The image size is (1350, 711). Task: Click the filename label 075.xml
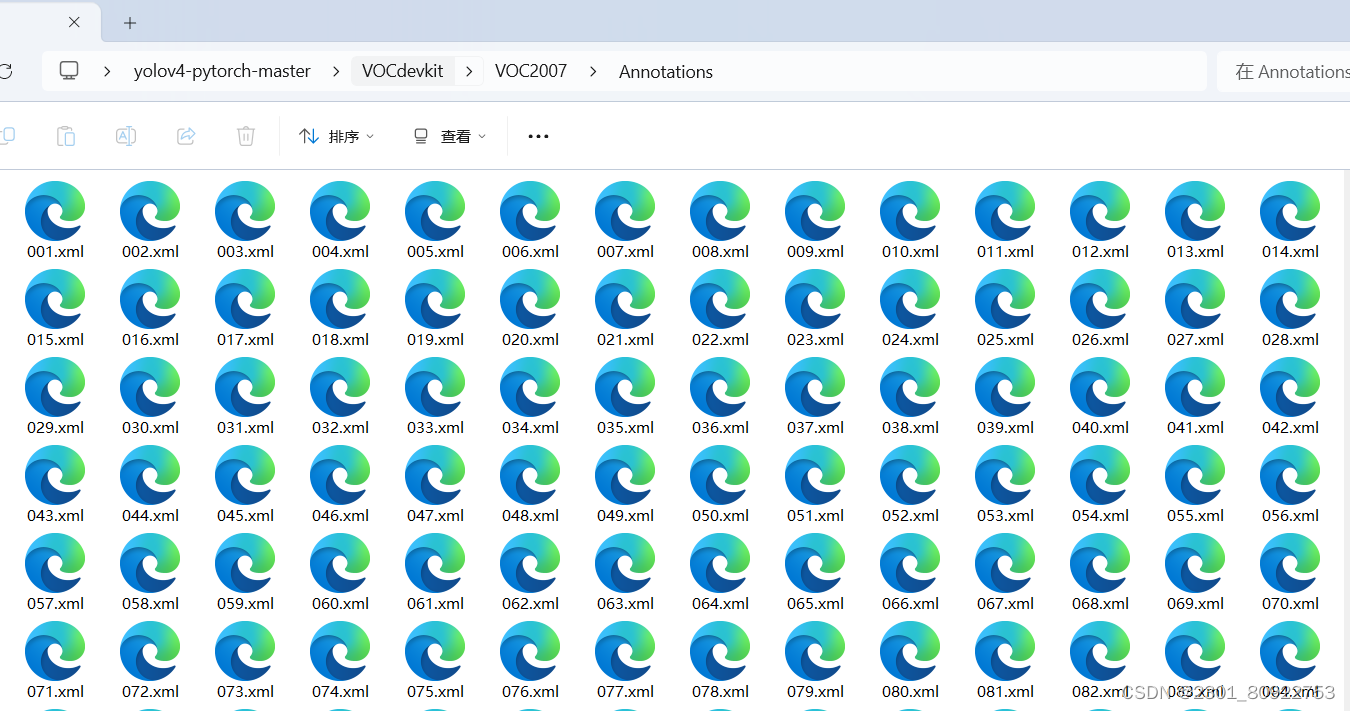pos(435,692)
